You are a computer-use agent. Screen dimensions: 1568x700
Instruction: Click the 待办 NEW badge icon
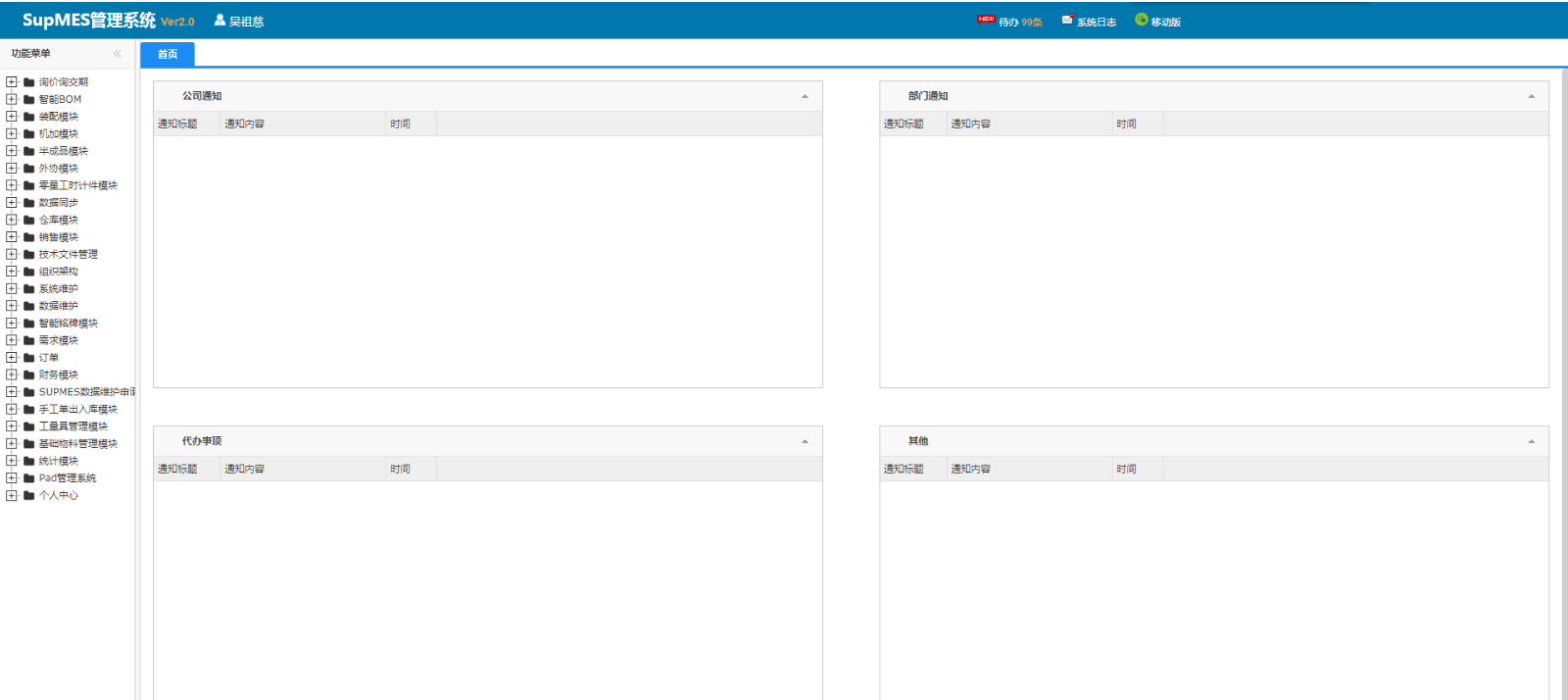tap(985, 20)
